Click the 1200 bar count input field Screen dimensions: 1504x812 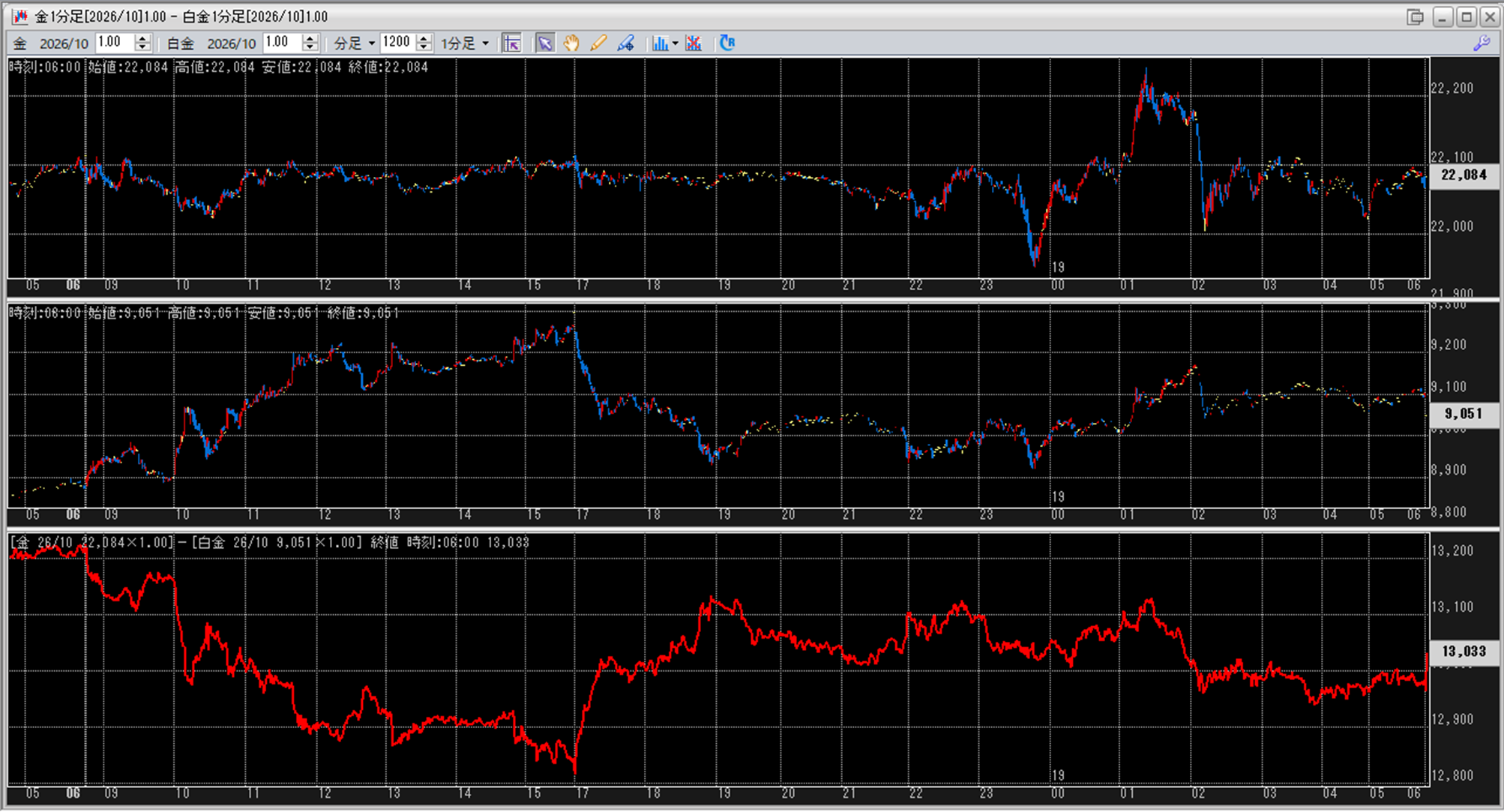tap(397, 43)
